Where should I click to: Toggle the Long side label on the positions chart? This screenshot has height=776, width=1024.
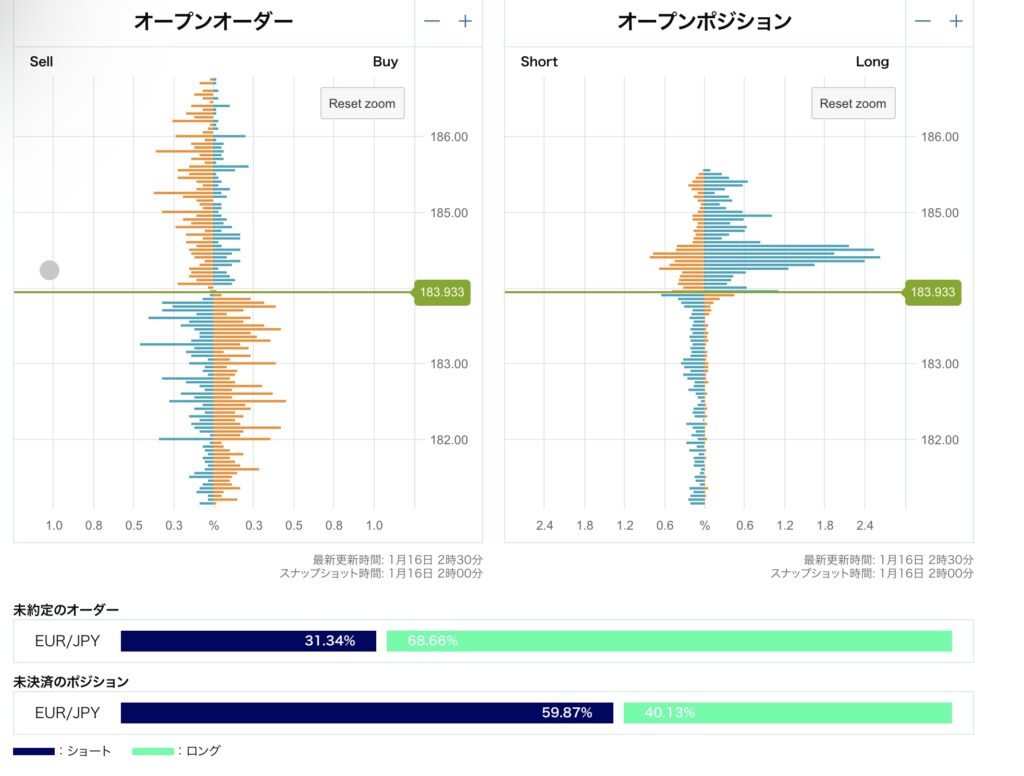pyautogui.click(x=872, y=61)
